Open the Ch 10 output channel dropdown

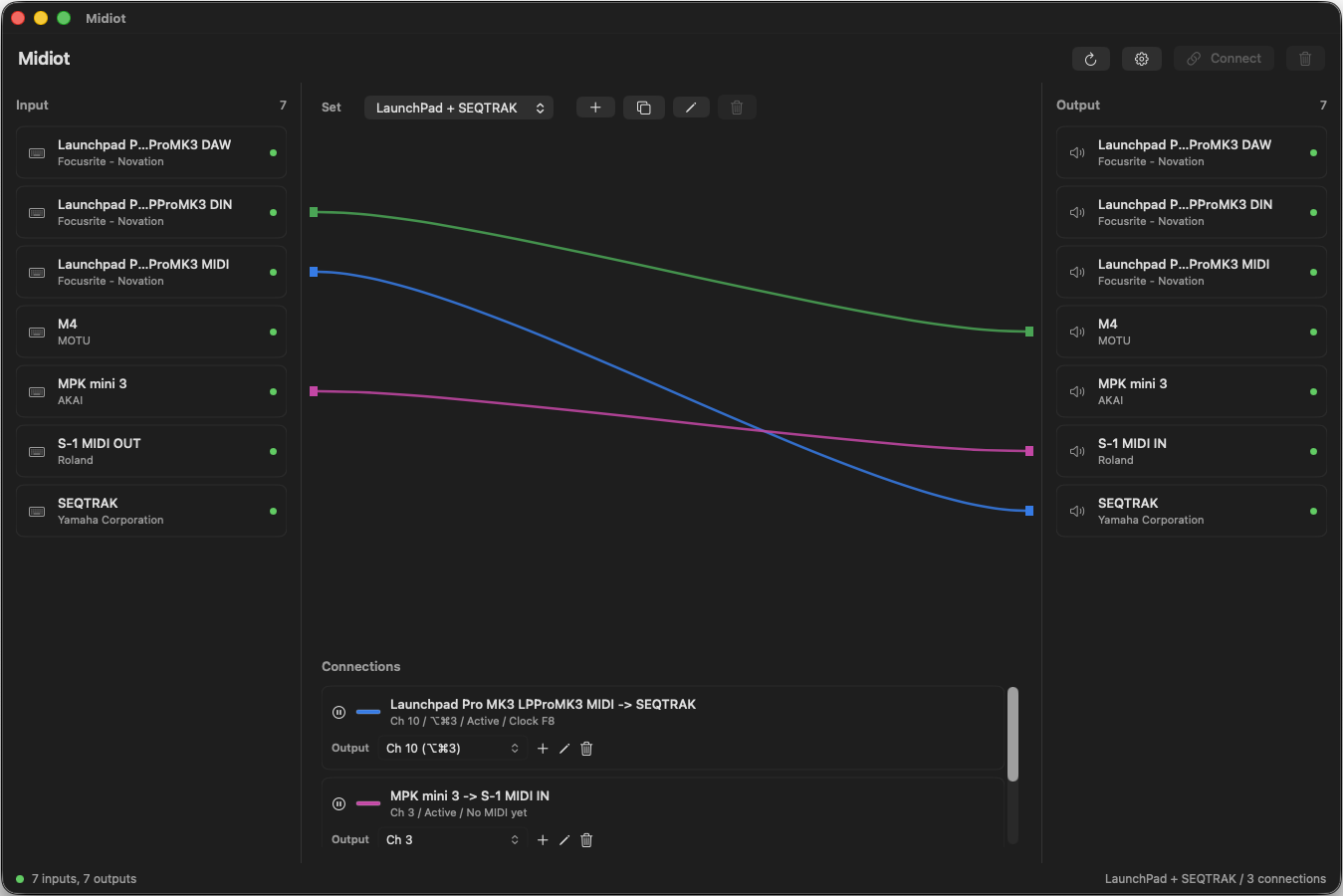pyautogui.click(x=452, y=749)
